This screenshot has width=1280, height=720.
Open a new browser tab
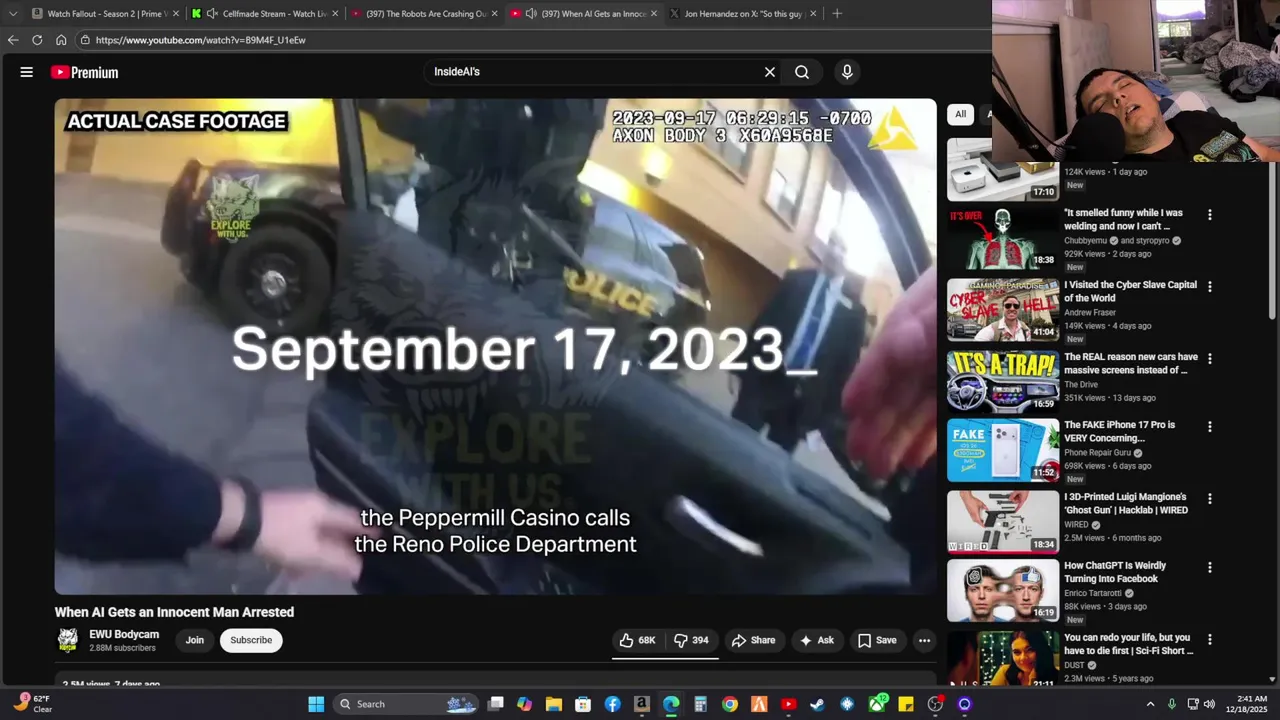(x=837, y=13)
